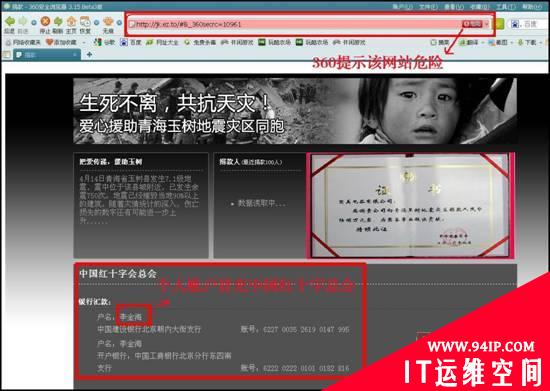Click the plug-in icon left of 翻译

coord(440,42)
